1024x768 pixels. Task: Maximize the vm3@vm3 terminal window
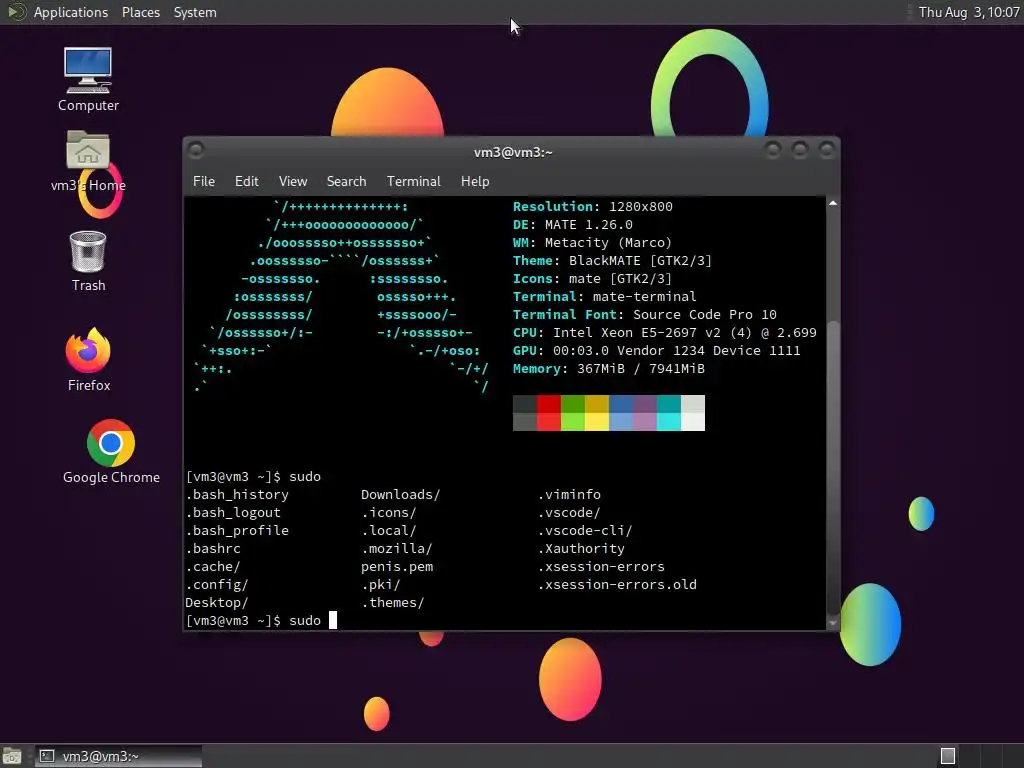coord(800,150)
